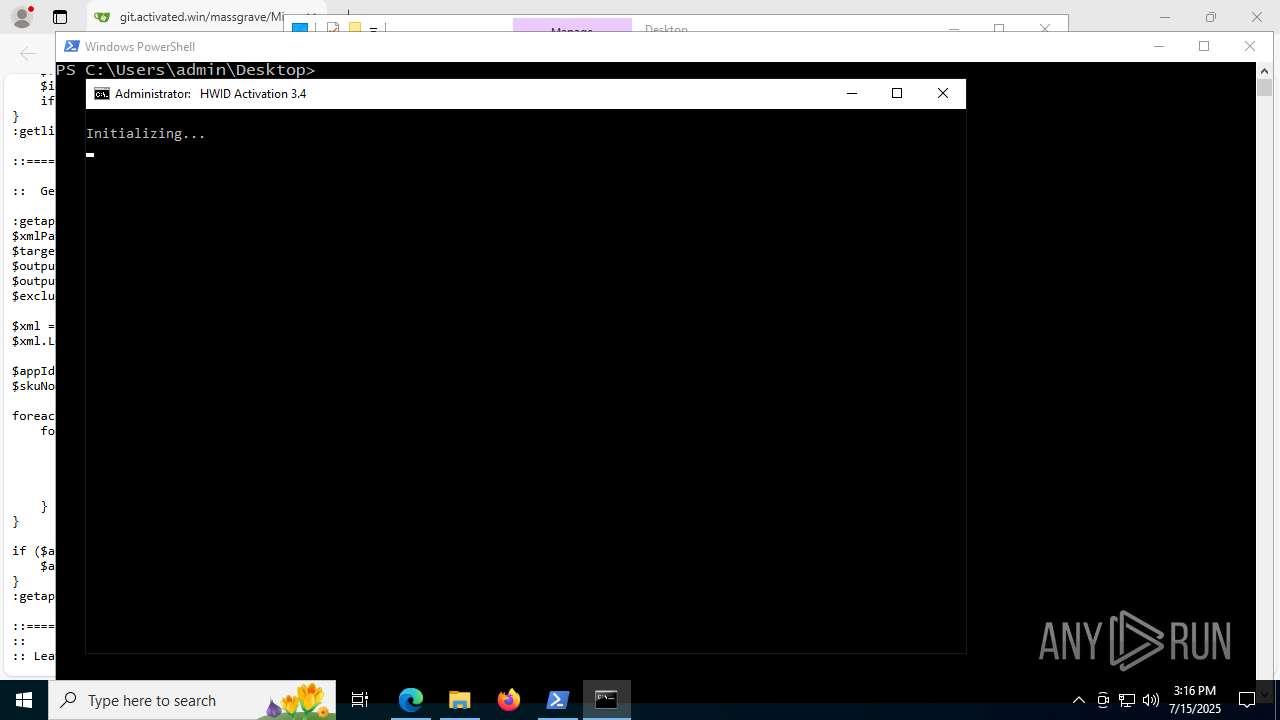Open the volume control tray icon
This screenshot has height=720, width=1280.
[1151, 700]
